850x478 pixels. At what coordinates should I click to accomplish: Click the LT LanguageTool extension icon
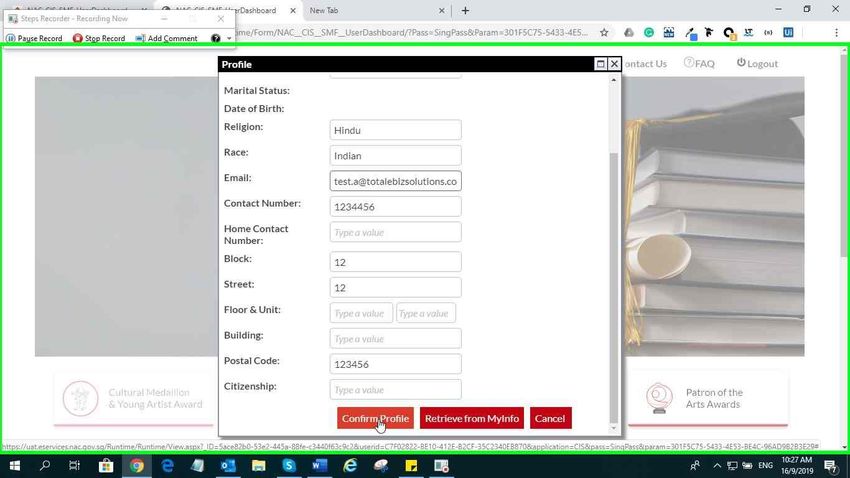tap(749, 33)
